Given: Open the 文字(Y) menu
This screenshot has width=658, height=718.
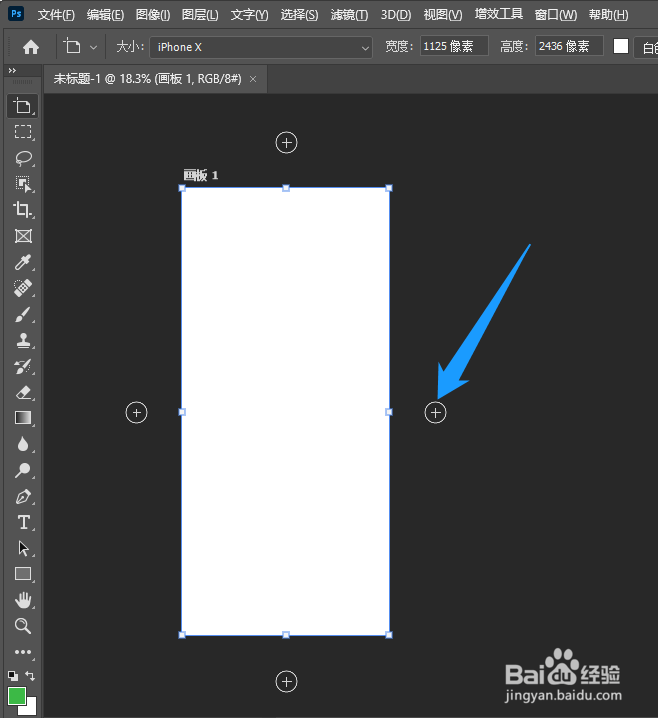Looking at the screenshot, I should click(x=250, y=15).
